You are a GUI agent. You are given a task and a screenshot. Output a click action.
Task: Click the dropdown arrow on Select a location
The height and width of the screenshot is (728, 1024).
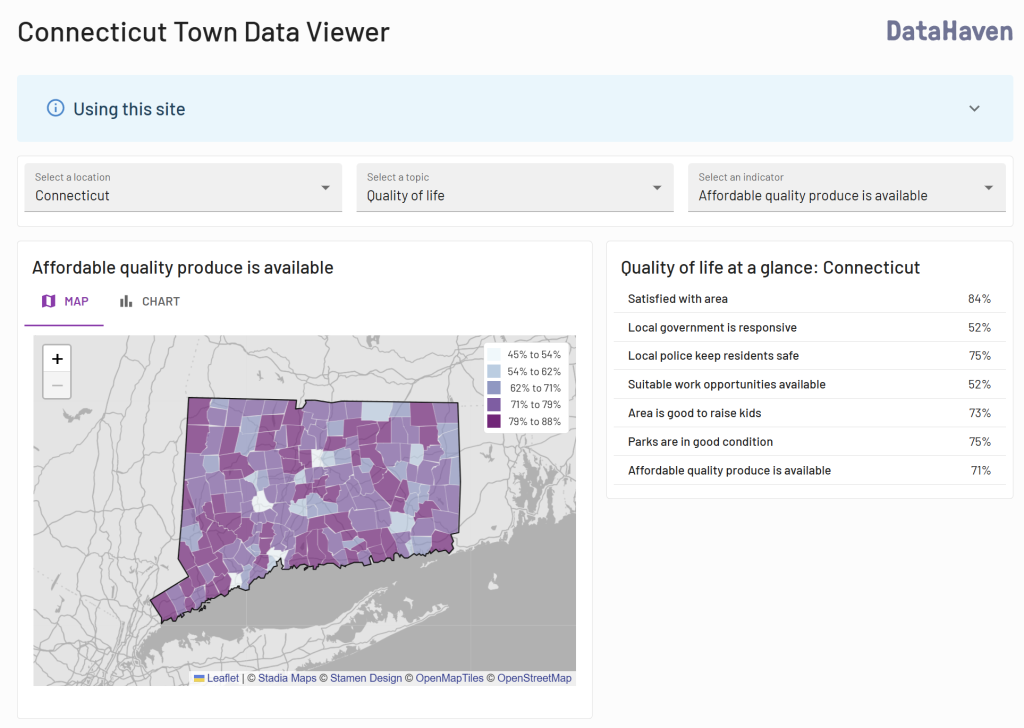pyautogui.click(x=324, y=187)
